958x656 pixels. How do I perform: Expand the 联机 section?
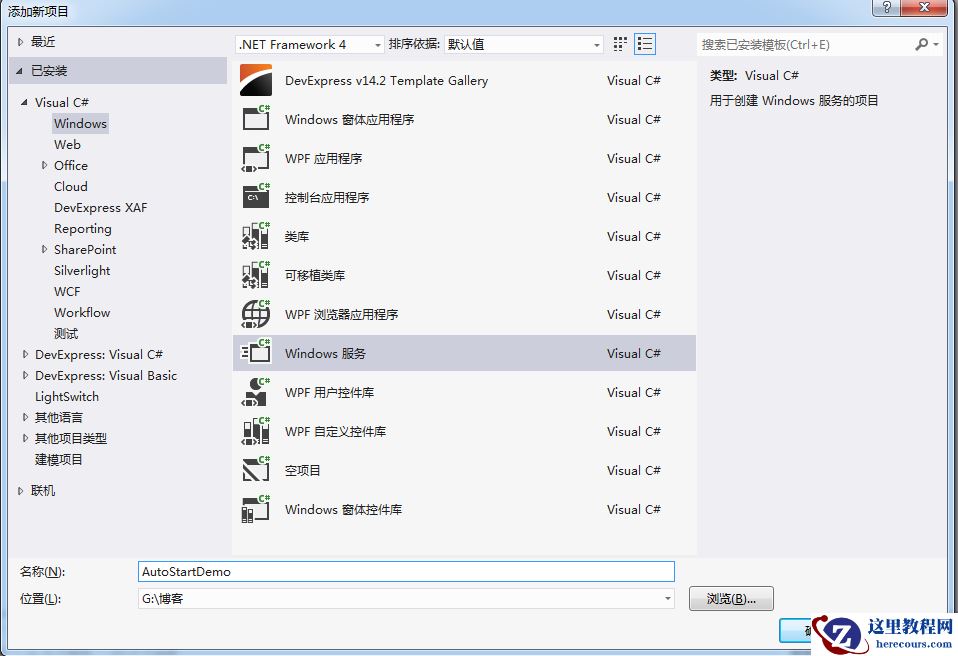point(20,490)
